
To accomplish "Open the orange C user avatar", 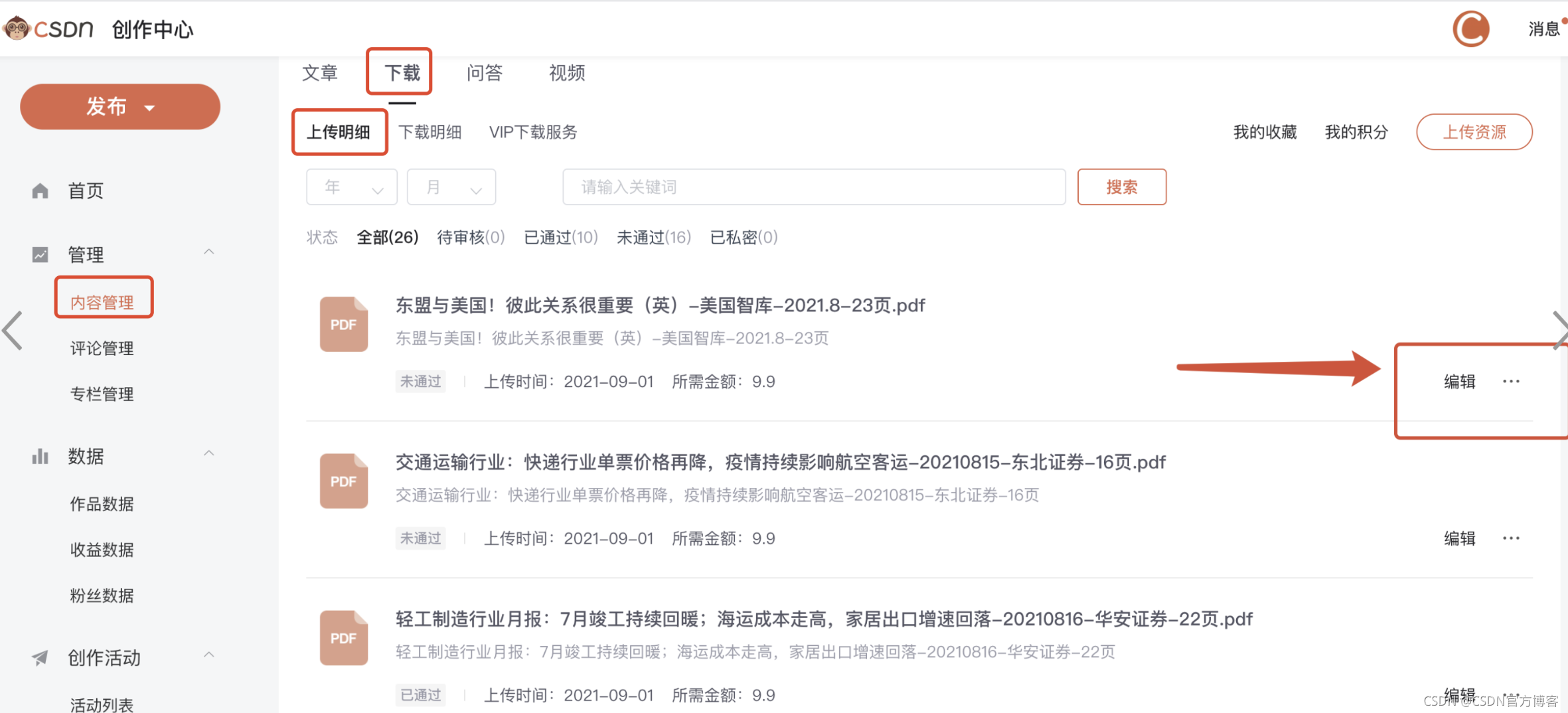I will click(x=1471, y=29).
